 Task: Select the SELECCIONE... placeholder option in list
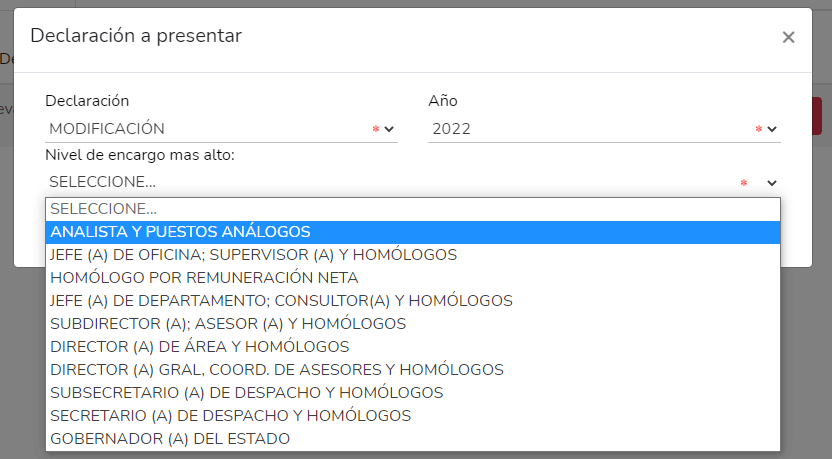[x=104, y=209]
